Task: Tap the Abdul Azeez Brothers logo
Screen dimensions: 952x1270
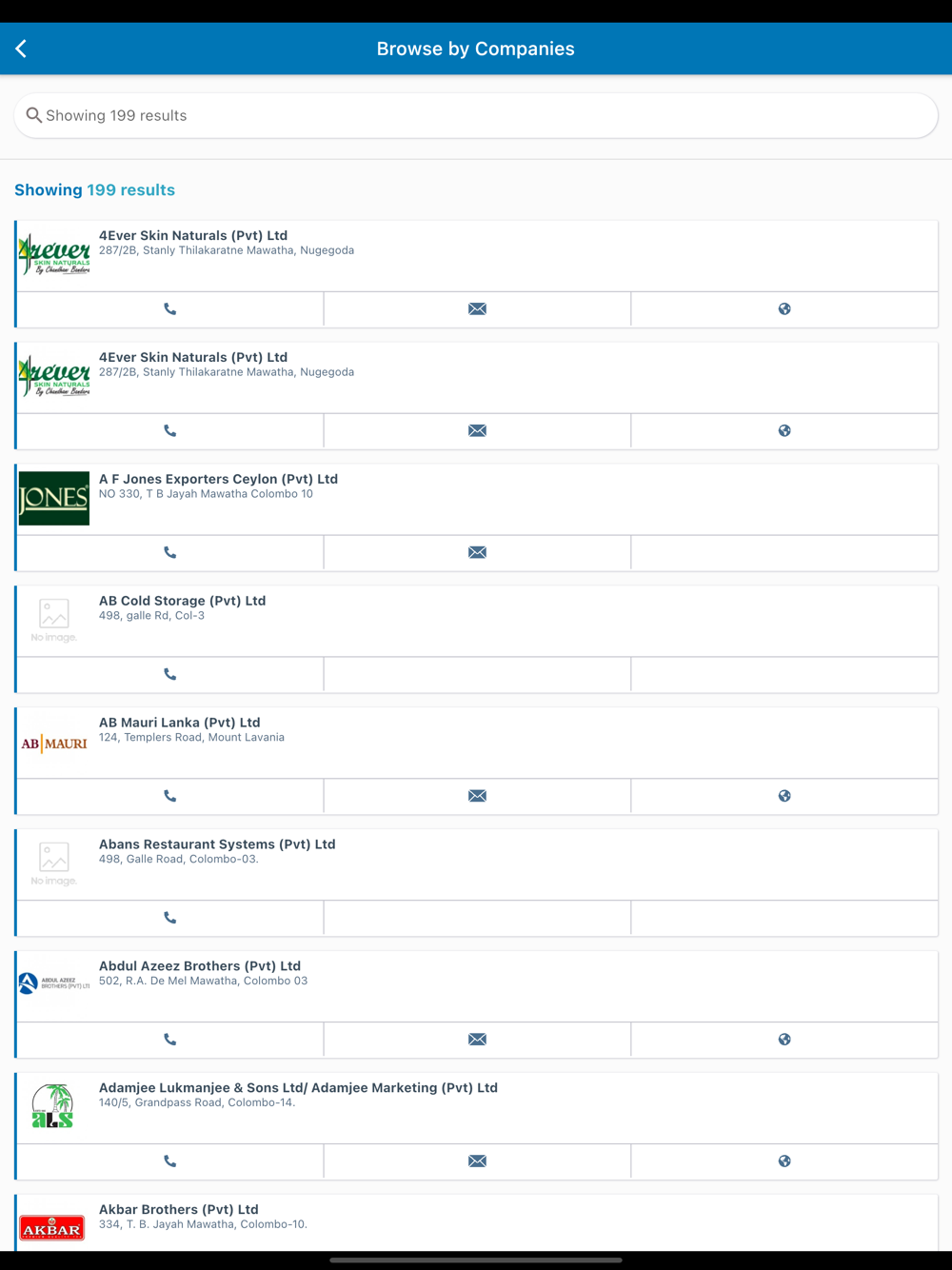Action: tap(54, 983)
